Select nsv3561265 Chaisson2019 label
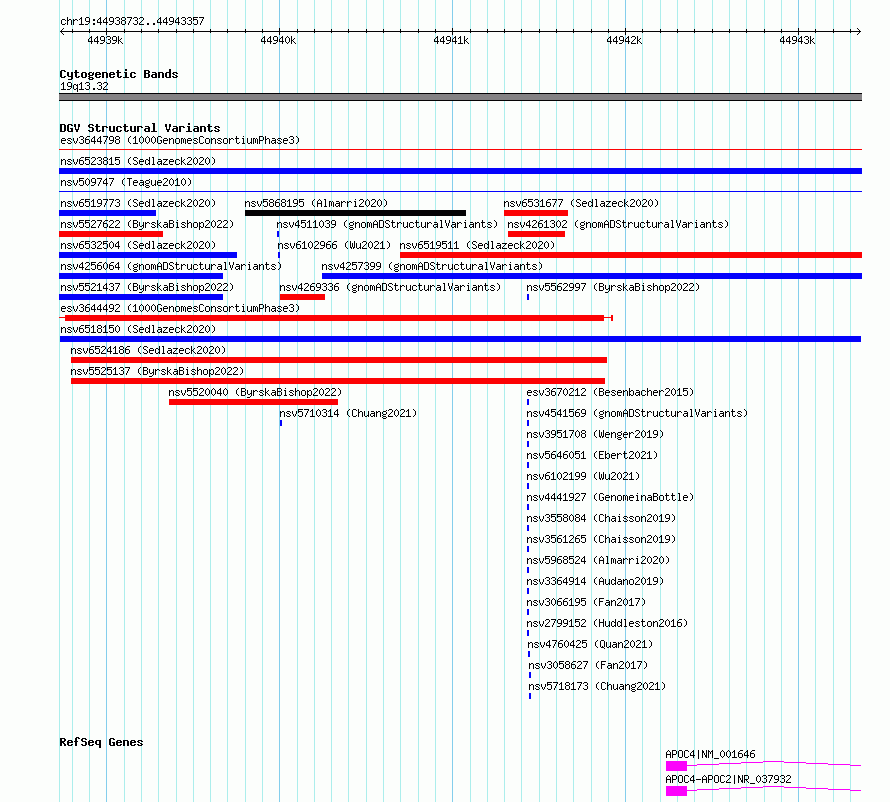Screen dimensions: 890x802 tap(601, 539)
